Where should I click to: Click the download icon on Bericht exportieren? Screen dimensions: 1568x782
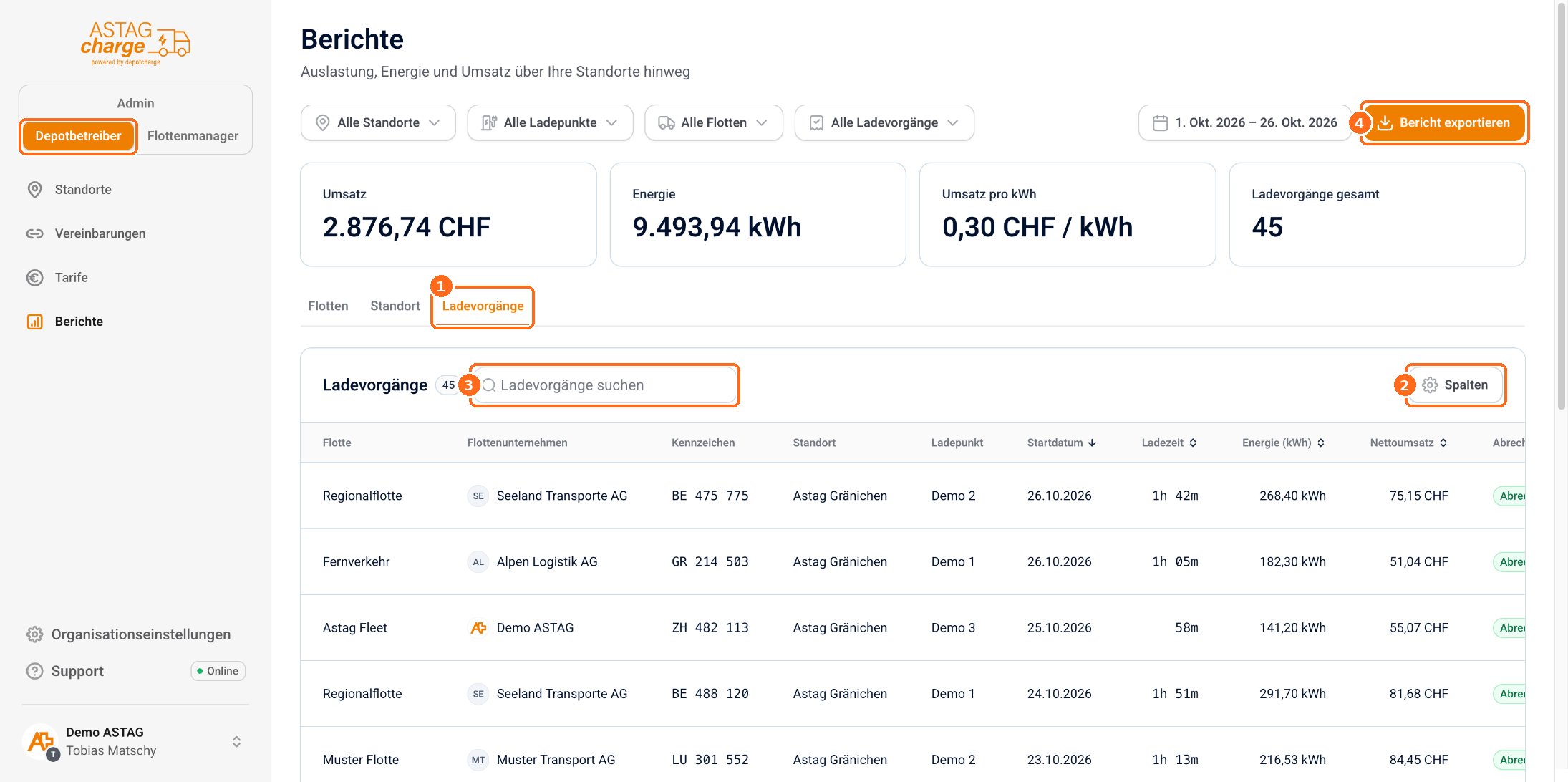coord(1385,123)
